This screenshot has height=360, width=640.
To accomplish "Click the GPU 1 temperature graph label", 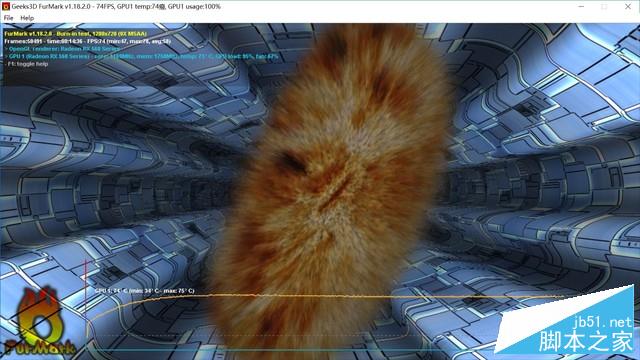I will [144, 291].
